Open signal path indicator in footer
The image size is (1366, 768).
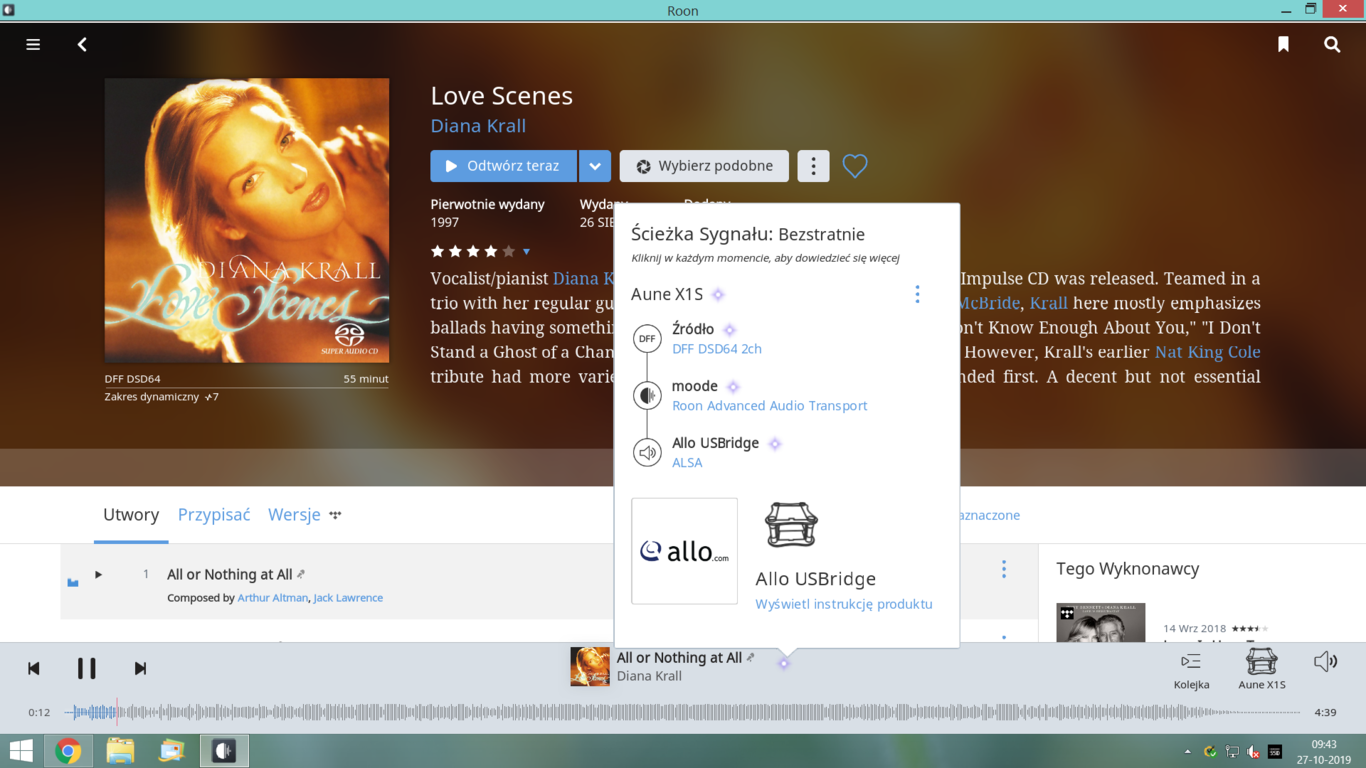pos(784,663)
